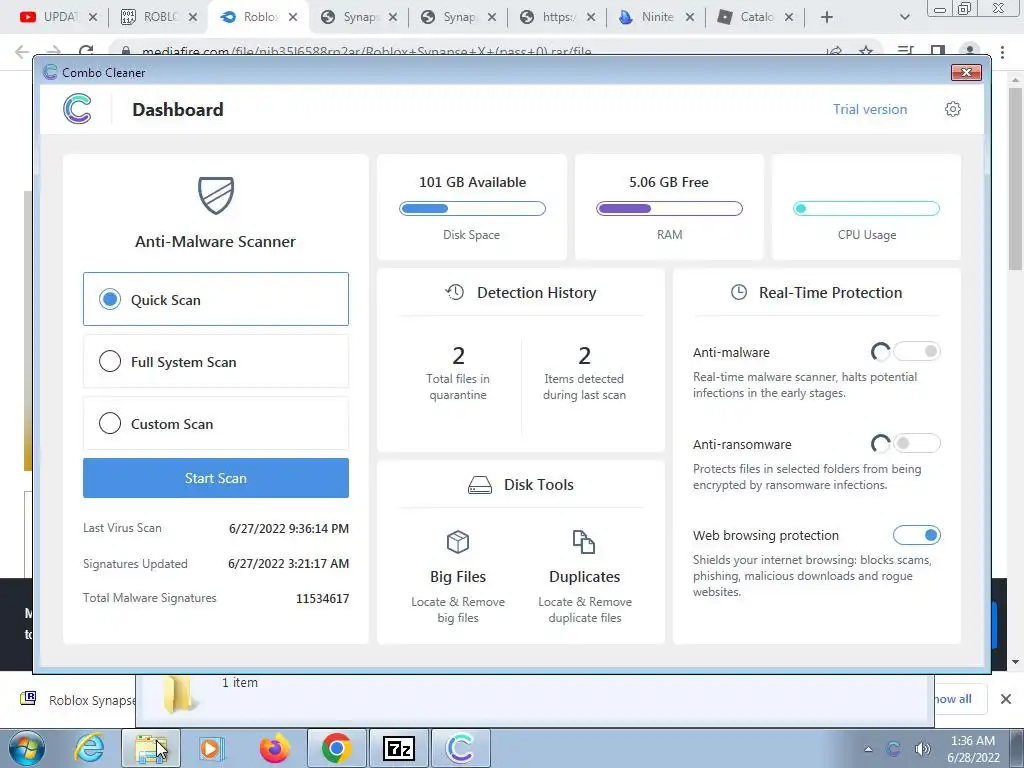Click Trial version link
Screen dimensions: 1024x768
point(870,109)
